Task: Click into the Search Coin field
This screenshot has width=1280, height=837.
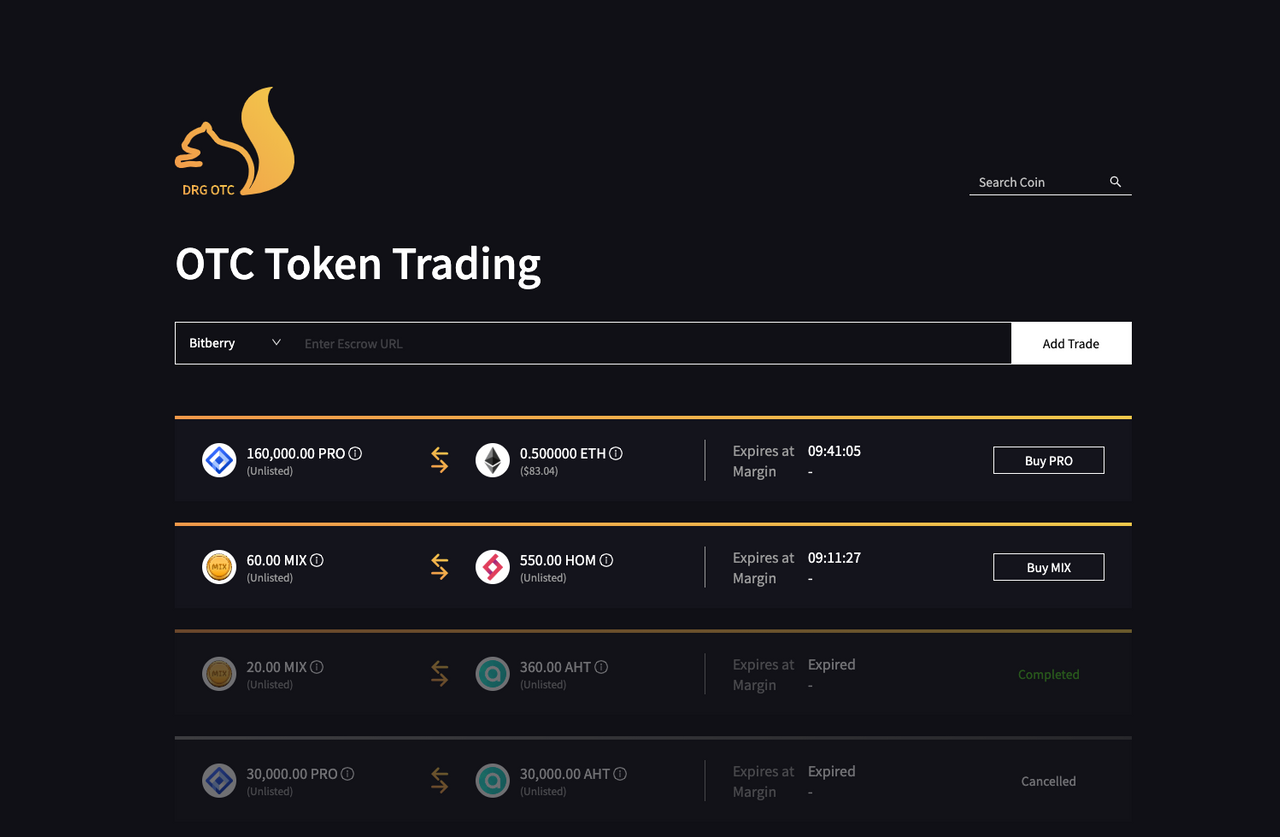Action: (x=1038, y=182)
